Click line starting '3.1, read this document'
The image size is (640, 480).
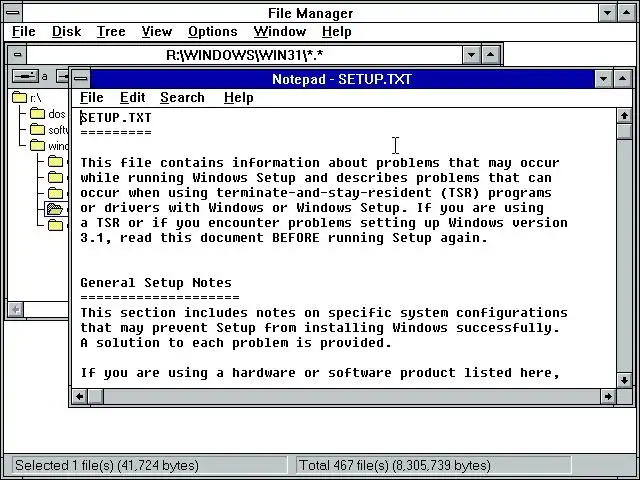(284, 238)
